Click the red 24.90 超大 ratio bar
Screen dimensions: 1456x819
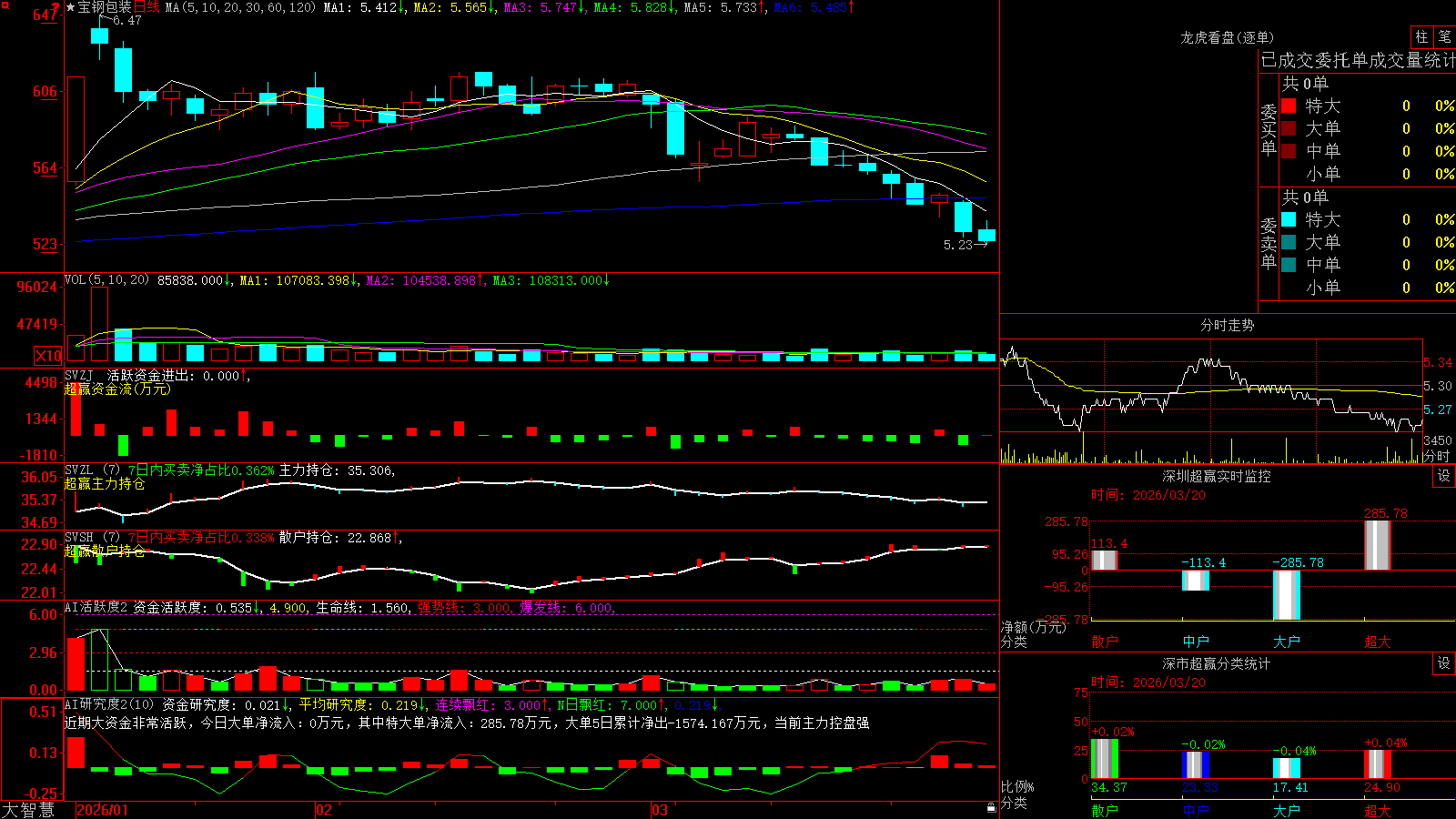point(1378,764)
